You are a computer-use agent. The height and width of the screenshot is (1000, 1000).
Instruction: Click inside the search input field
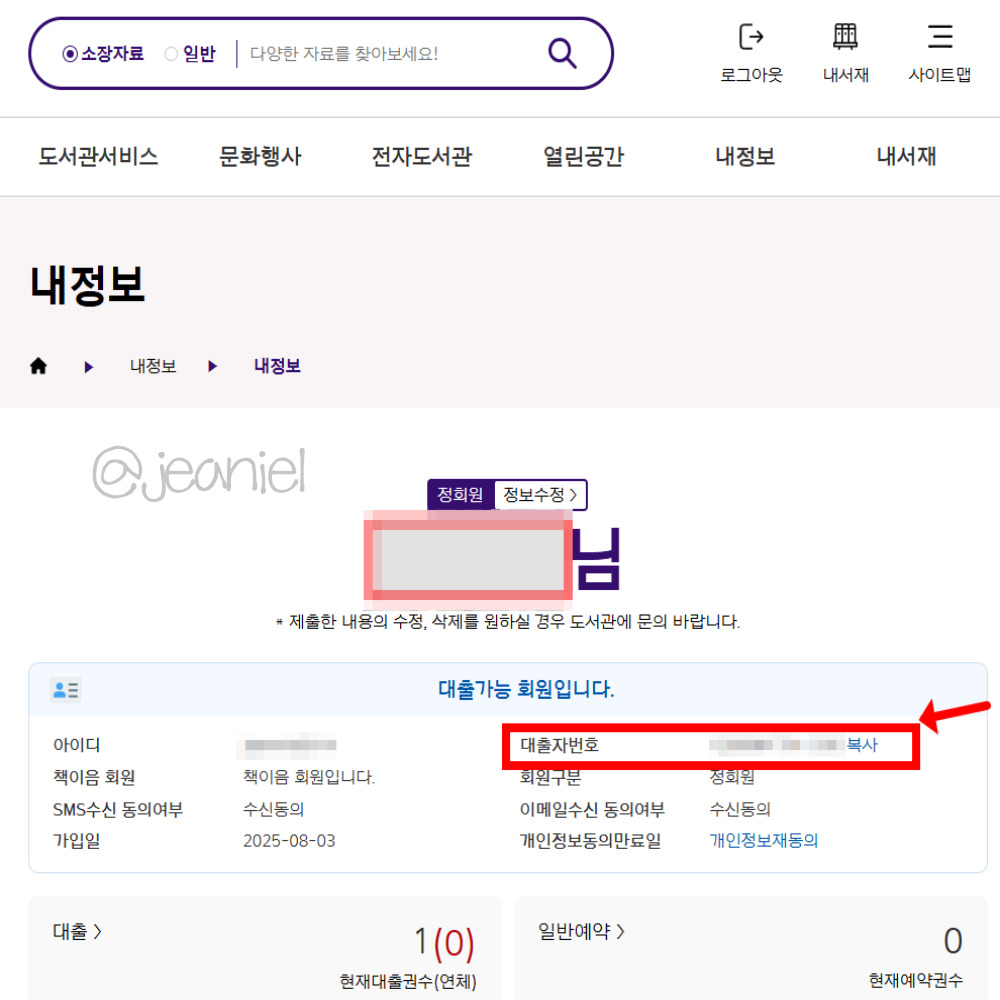pos(380,54)
